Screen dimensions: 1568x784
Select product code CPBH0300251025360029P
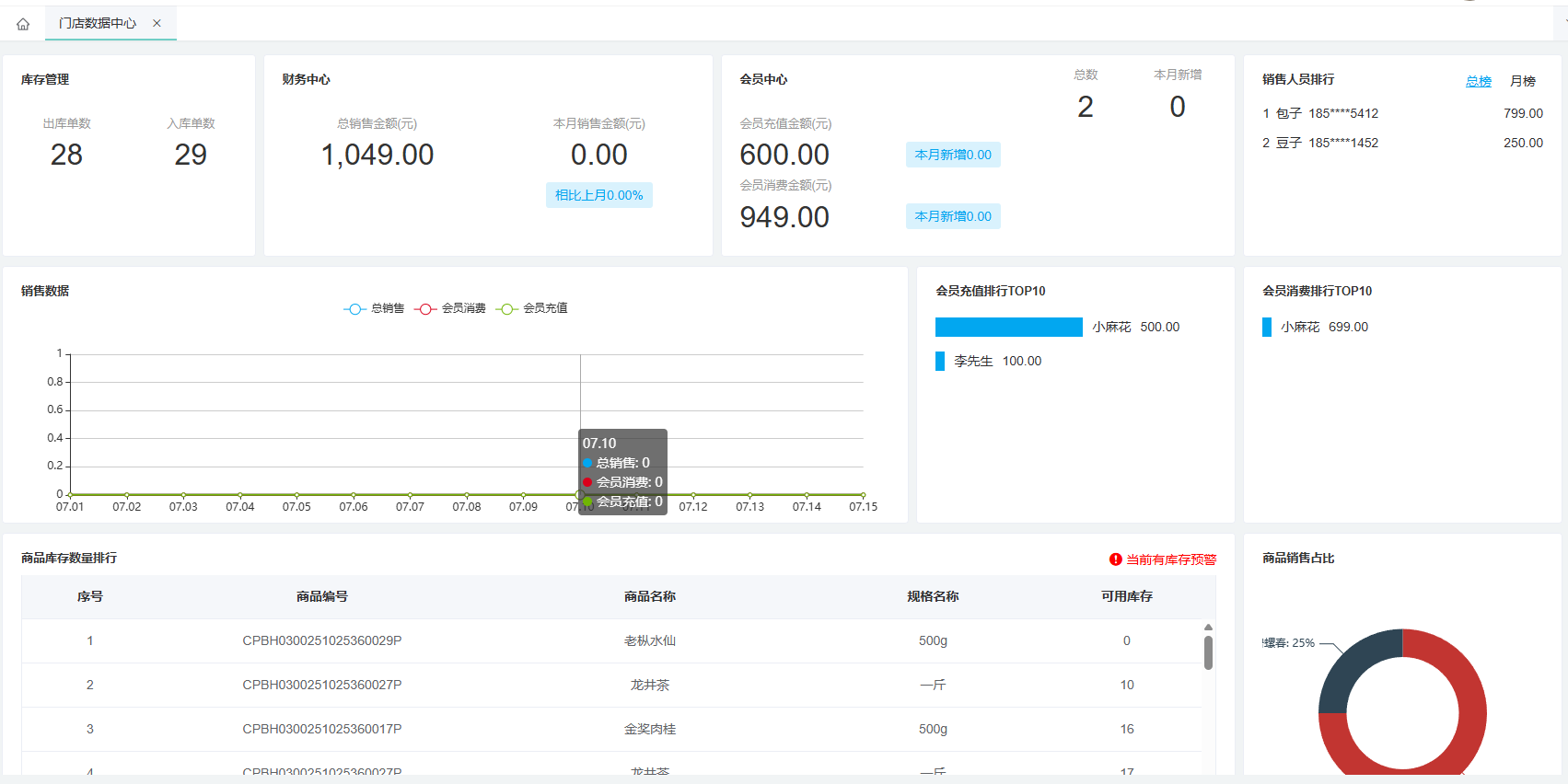click(322, 640)
